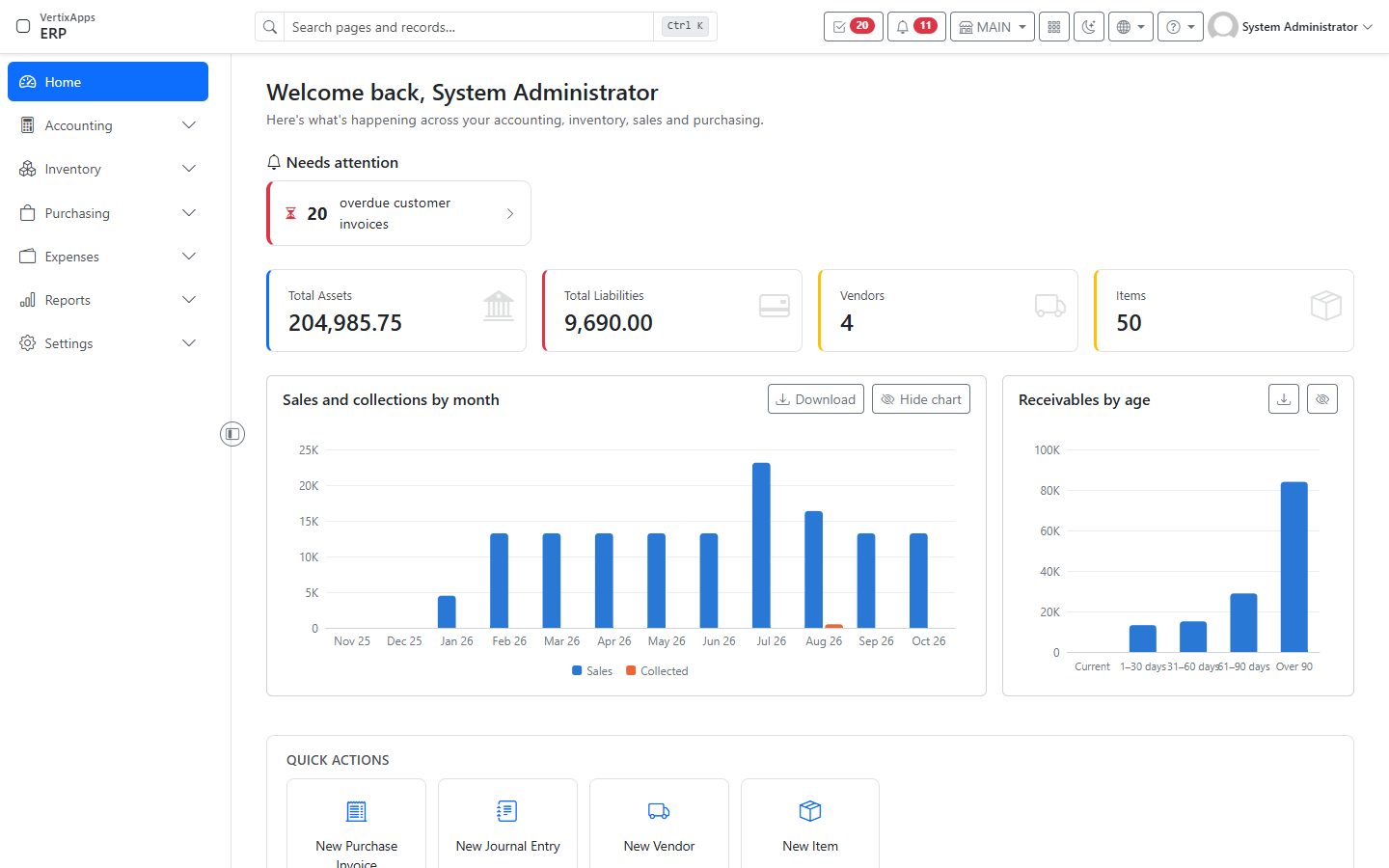Click the New Purchase Invoice quick action
This screenshot has width=1389, height=868.
[x=356, y=825]
